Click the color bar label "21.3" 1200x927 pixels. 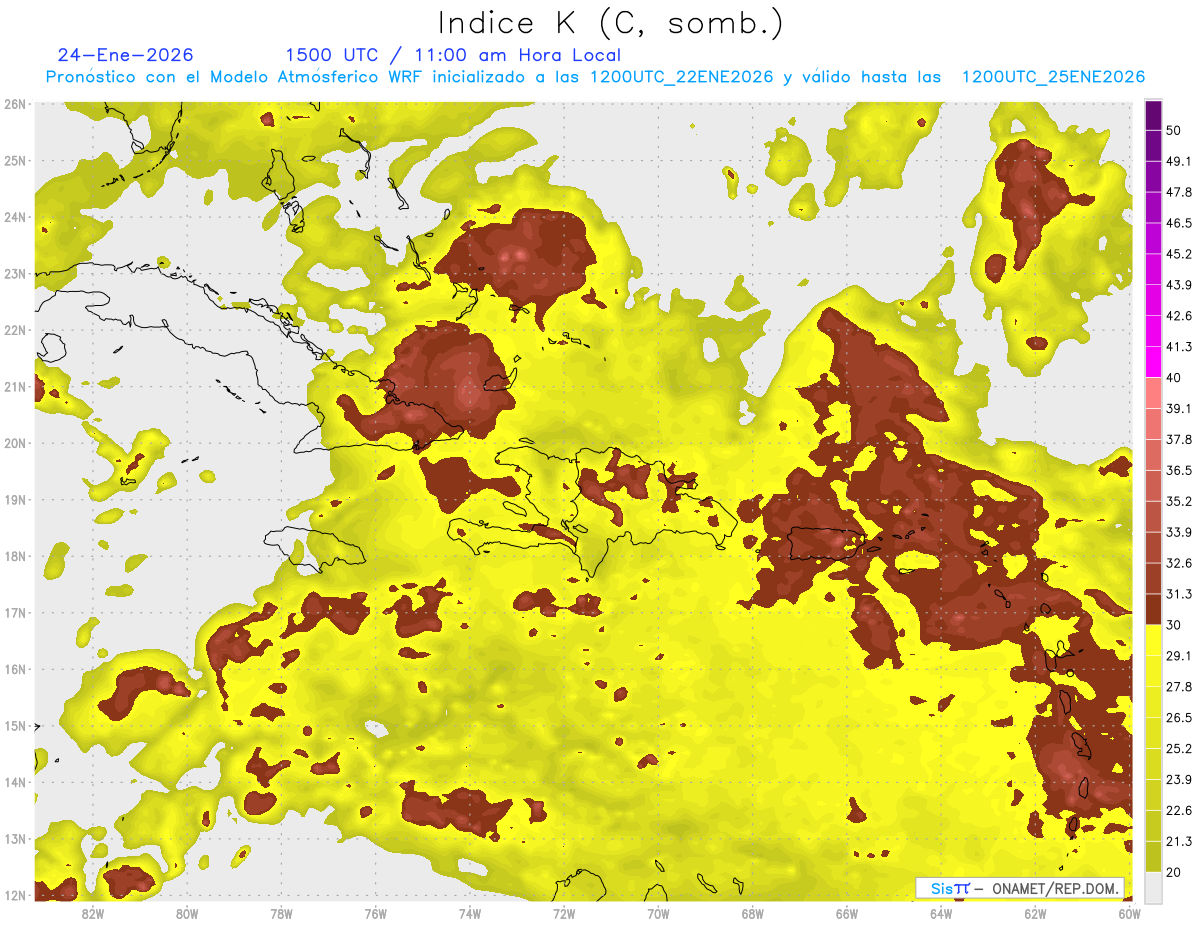click(x=1178, y=841)
